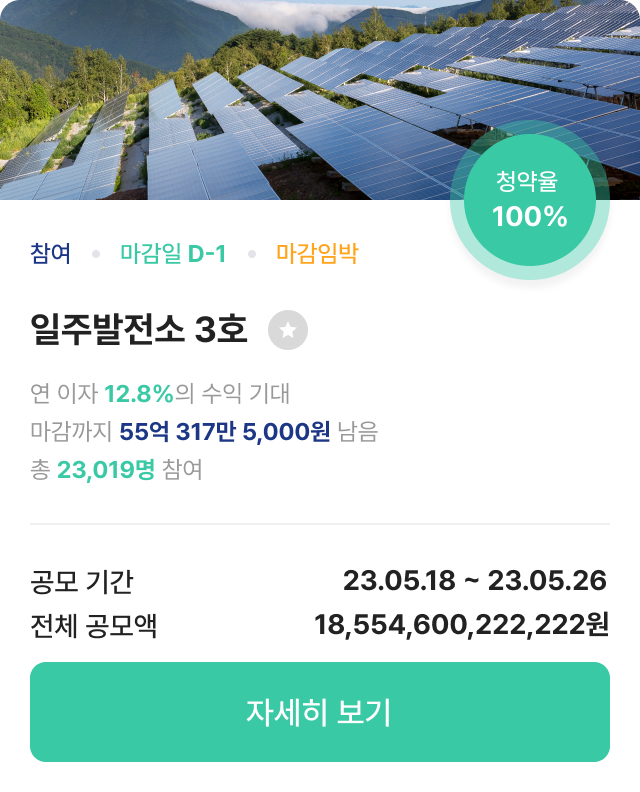Screen dimensions: 640x792
Task: Click the 공모 기간 label
Action: point(82,581)
